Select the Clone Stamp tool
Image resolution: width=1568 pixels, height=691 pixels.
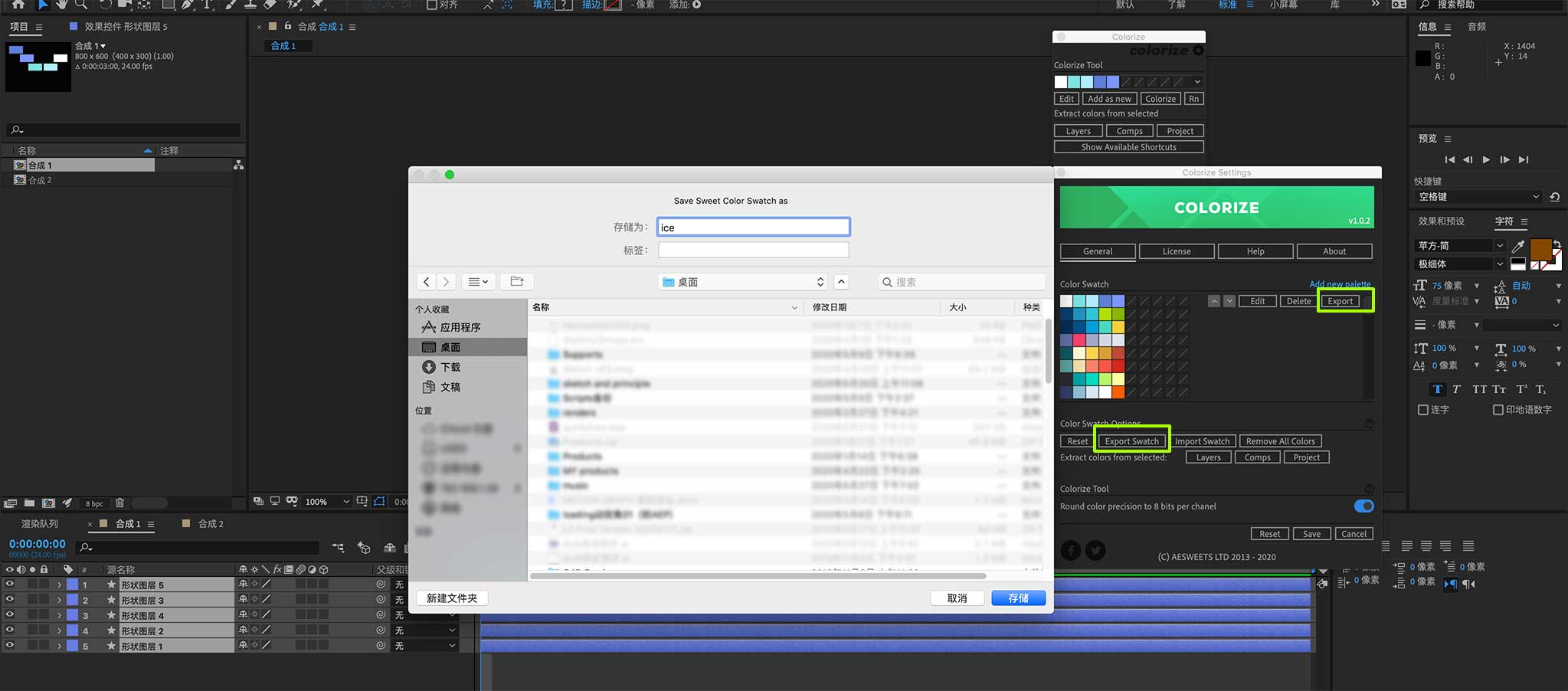[x=250, y=5]
